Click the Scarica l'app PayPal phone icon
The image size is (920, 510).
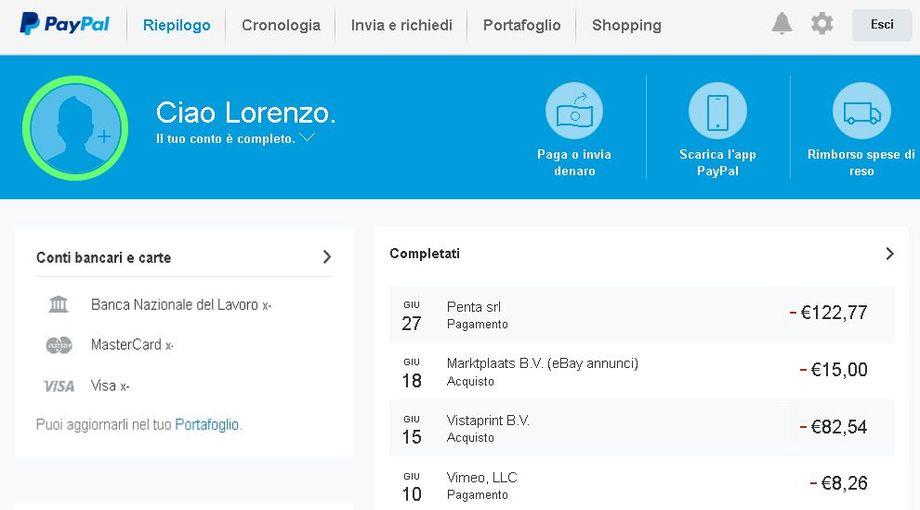click(718, 111)
